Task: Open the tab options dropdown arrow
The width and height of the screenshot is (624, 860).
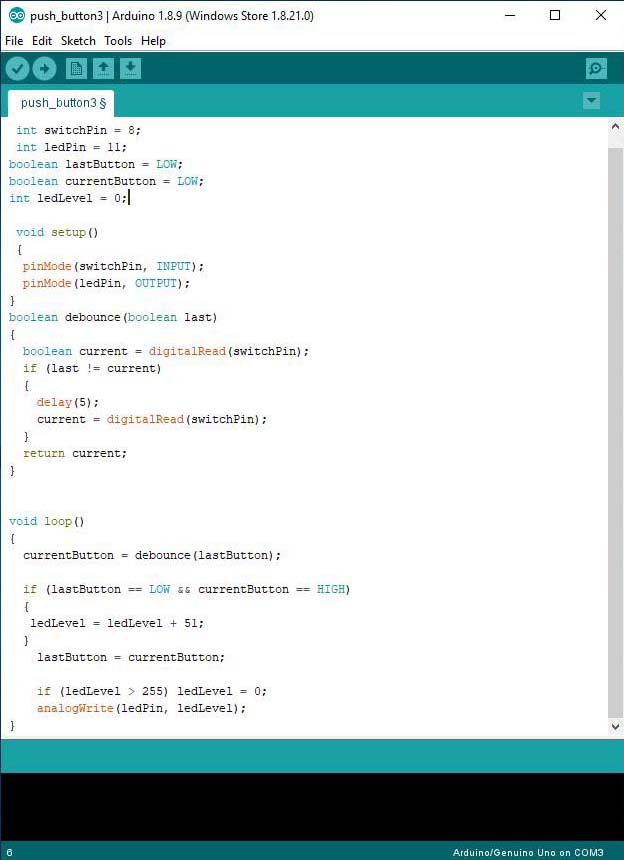Action: click(x=591, y=100)
